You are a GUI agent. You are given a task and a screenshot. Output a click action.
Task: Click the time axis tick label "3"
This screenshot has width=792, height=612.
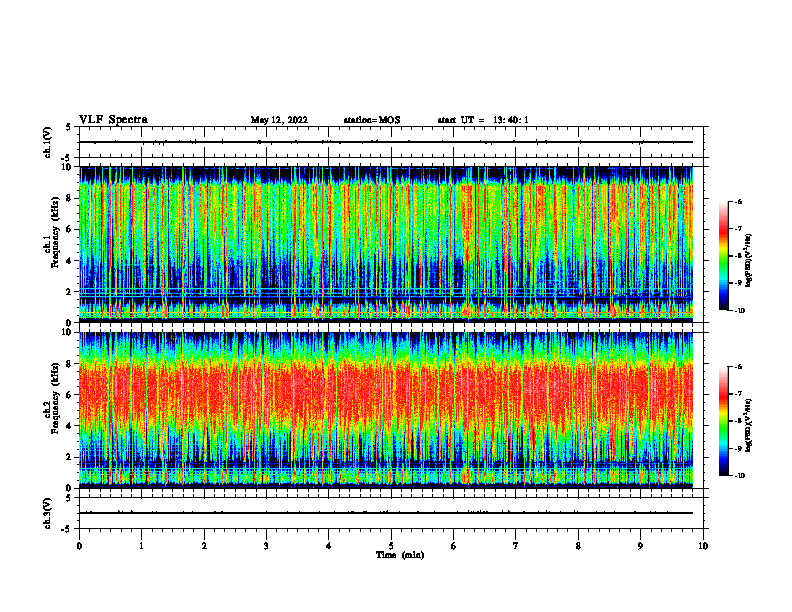tap(266, 546)
